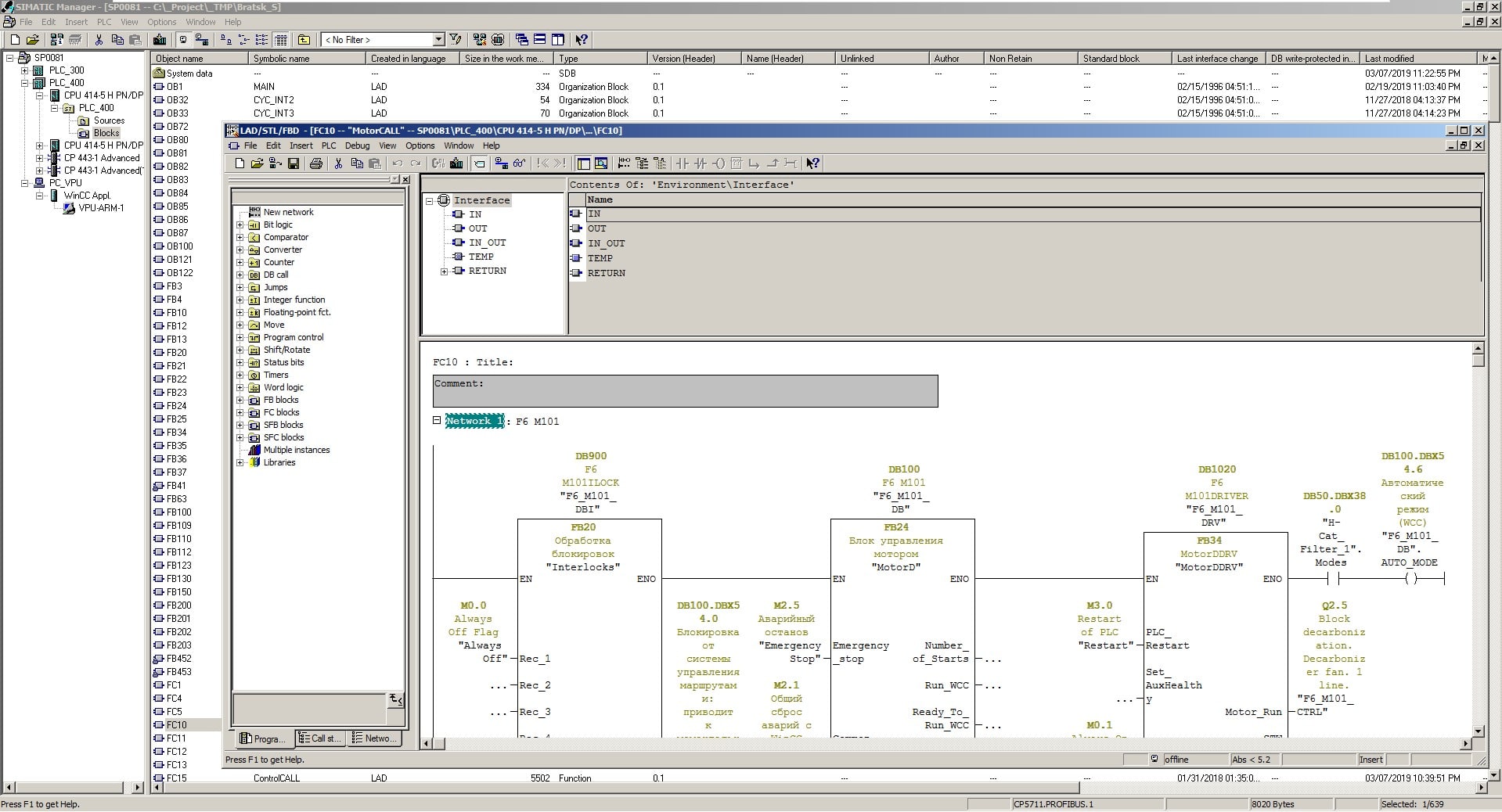Screen dimensions: 1502x812
Task: Open the Insert menu in LAD editor
Action: coord(301,146)
